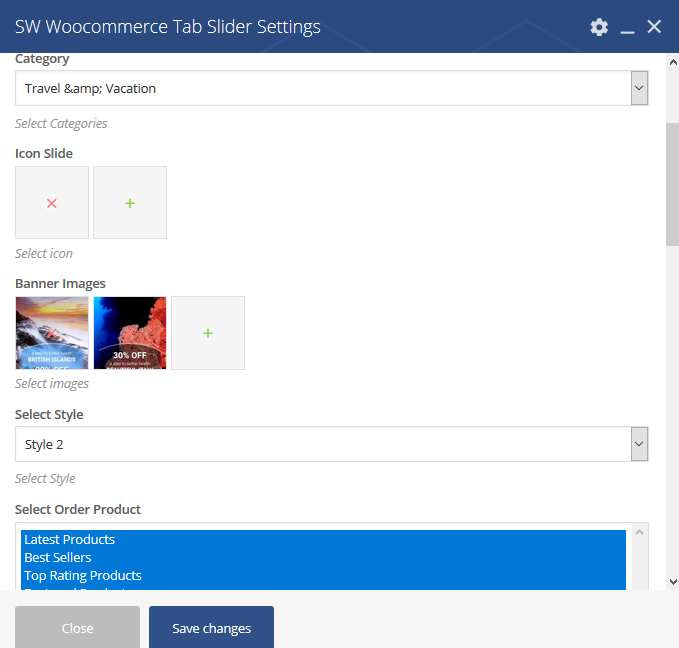Viewport: 679px width, 648px height.
Task: Open the Category dropdown showing Travel & Vacation
Action: tap(332, 88)
